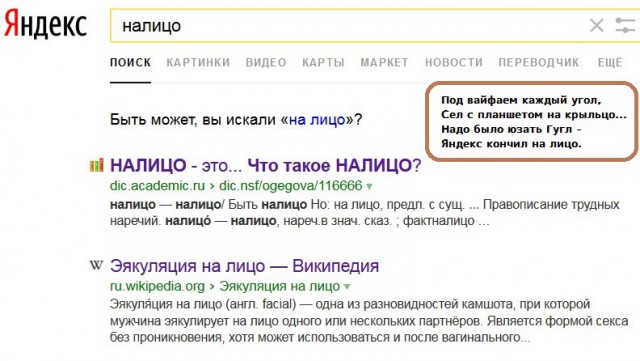Click the 'Под вайфаем каждый угол' line
Screen dimensions: 640x361
pyautogui.click(x=521, y=100)
